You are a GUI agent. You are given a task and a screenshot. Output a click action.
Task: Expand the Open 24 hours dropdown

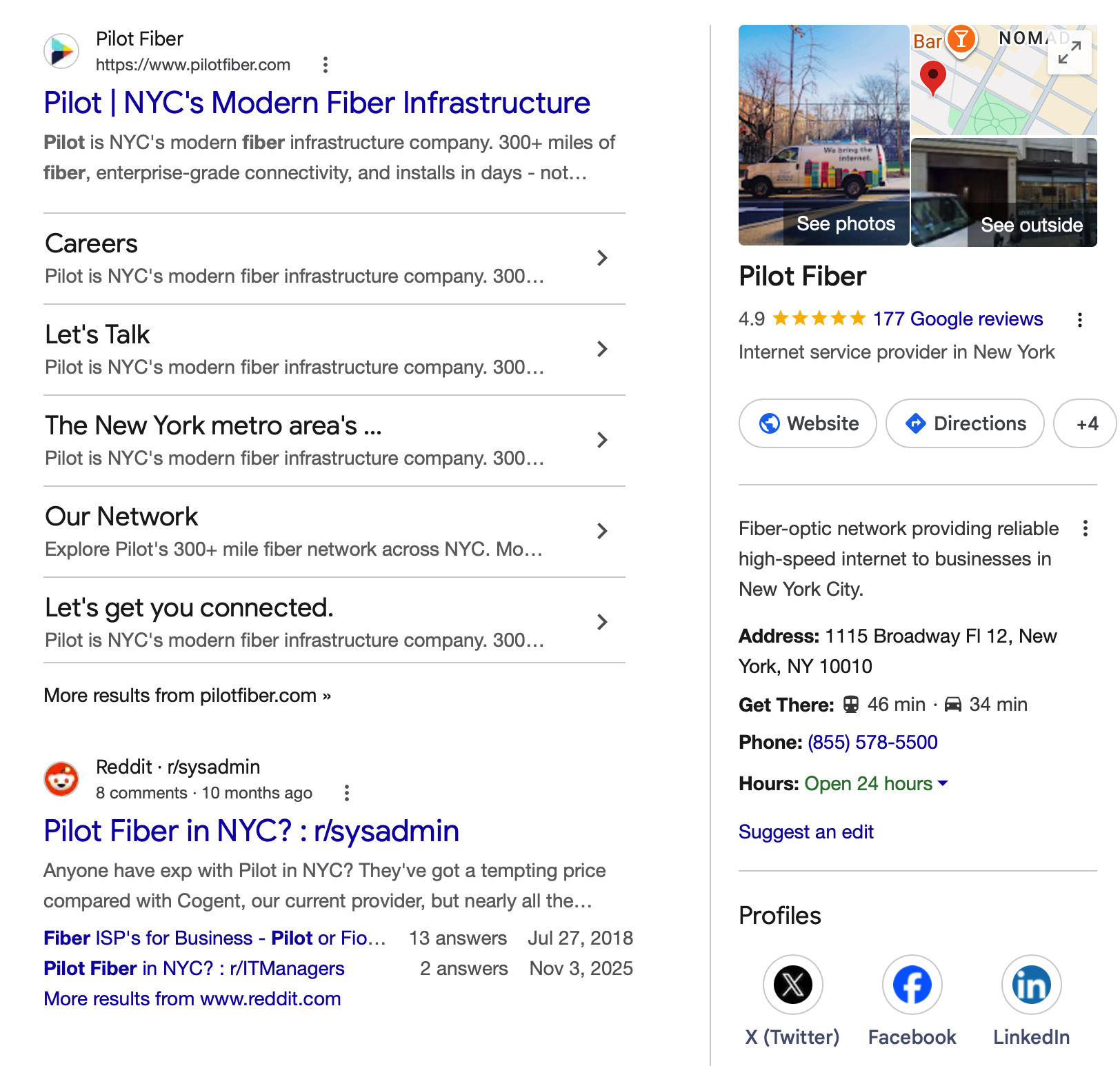943,783
